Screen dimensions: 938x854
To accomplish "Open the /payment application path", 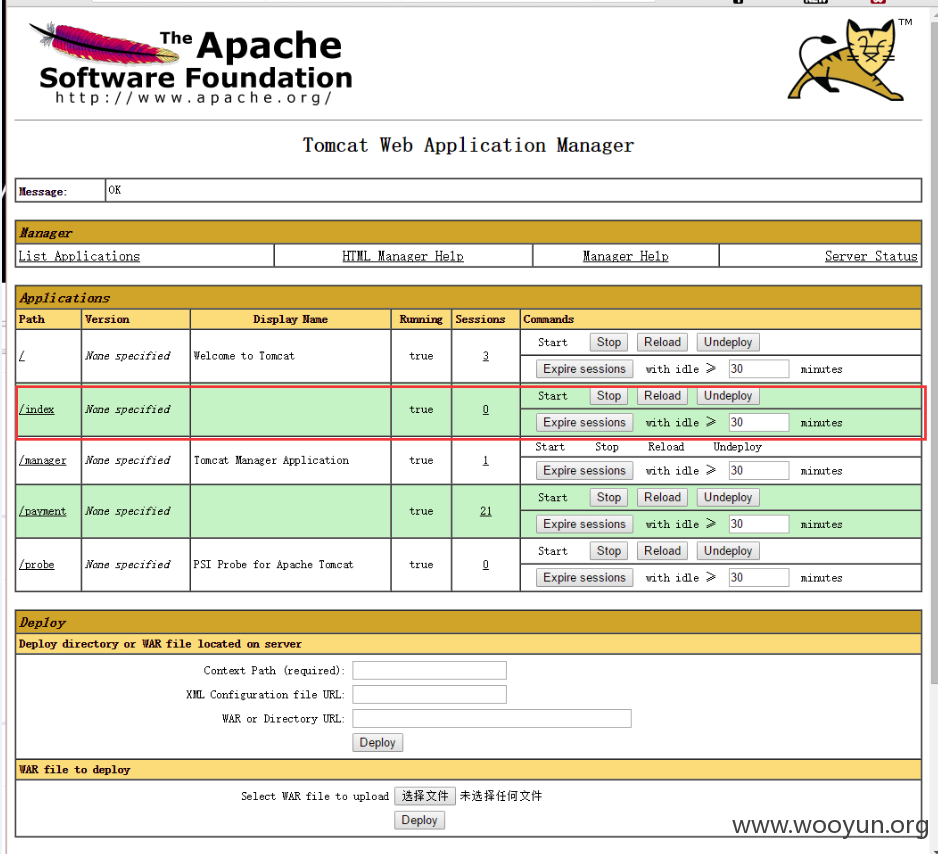I will (42, 511).
